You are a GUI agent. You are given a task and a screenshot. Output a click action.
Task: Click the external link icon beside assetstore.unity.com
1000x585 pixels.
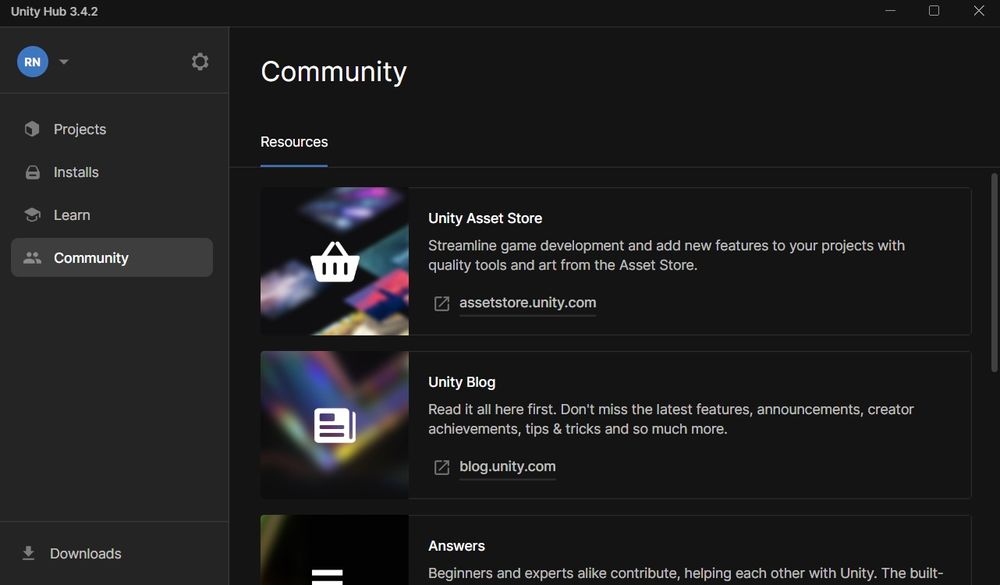pos(441,302)
